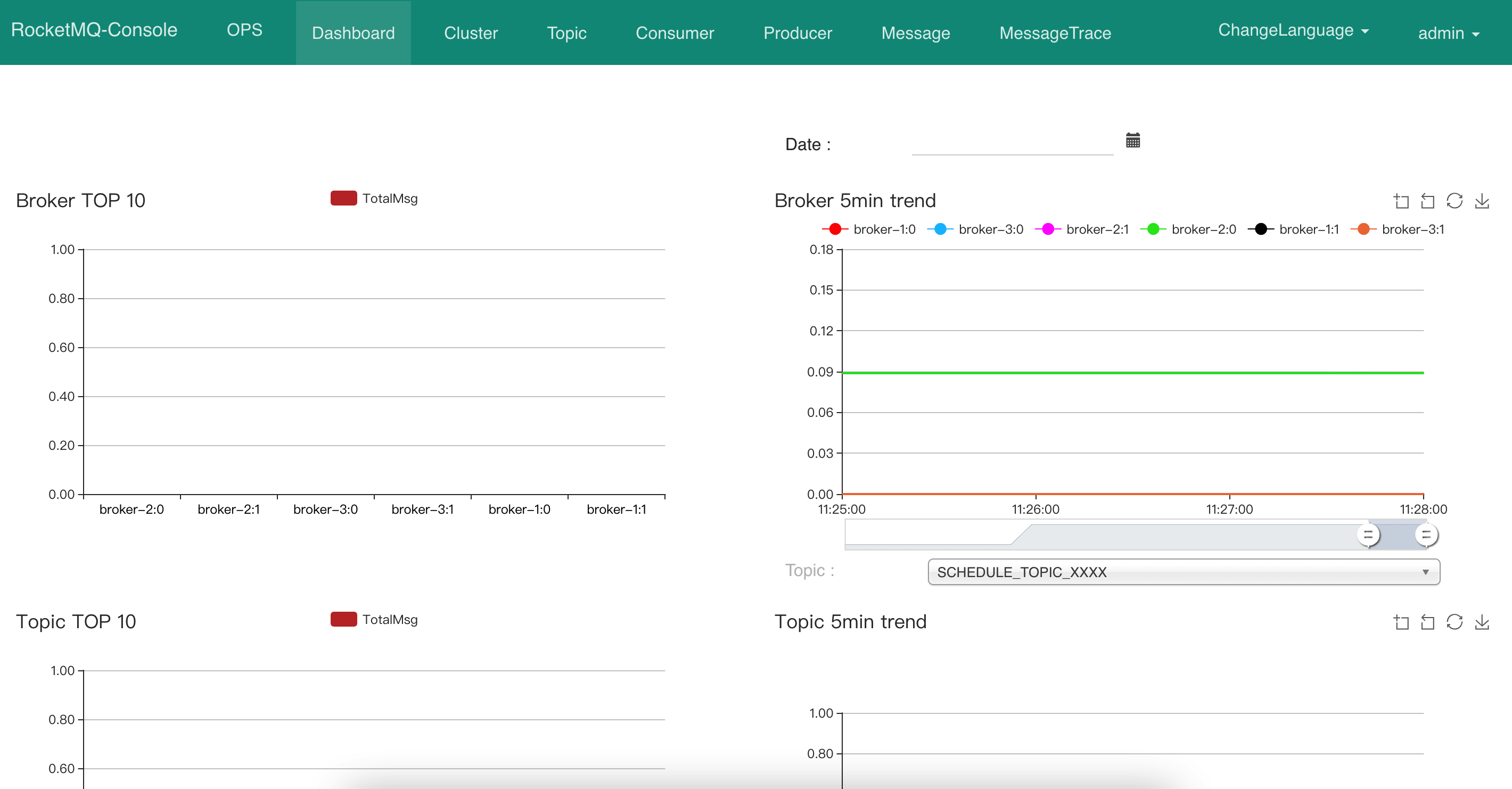Click the right handle of the time range slider
The image size is (1512, 789).
1426,535
